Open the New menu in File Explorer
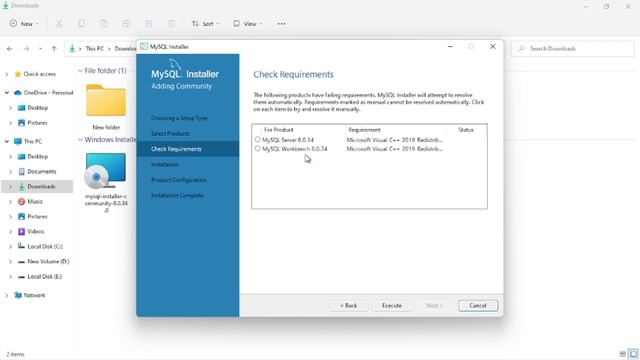Viewport: 640px width, 360px height. click(x=24, y=24)
